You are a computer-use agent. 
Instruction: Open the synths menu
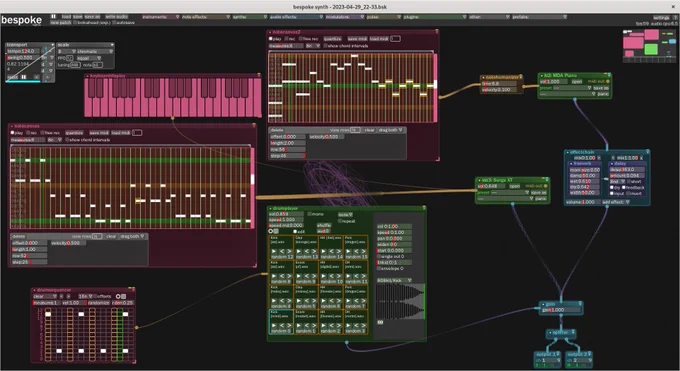pyautogui.click(x=250, y=16)
